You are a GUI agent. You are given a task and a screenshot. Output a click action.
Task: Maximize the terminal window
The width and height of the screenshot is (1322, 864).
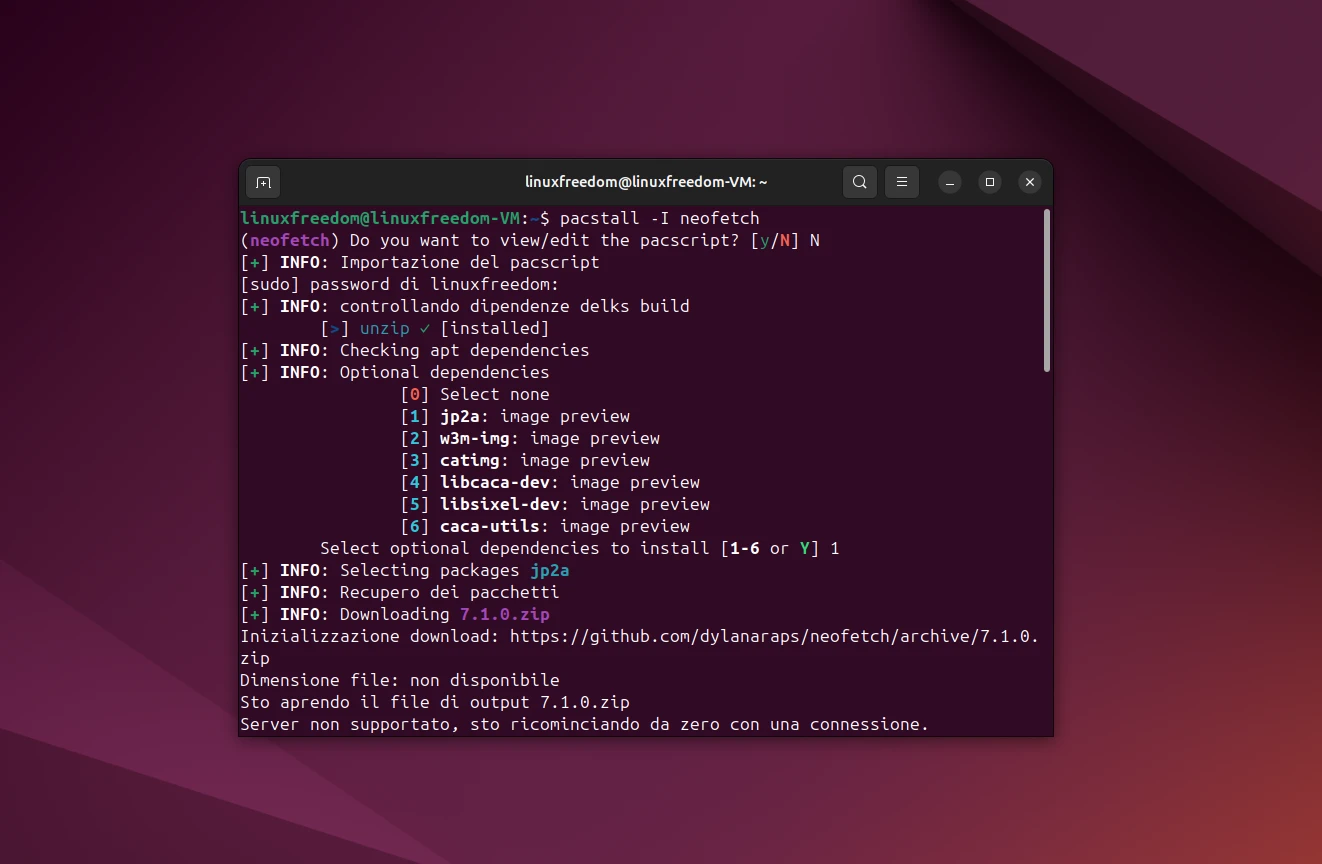coord(989,182)
